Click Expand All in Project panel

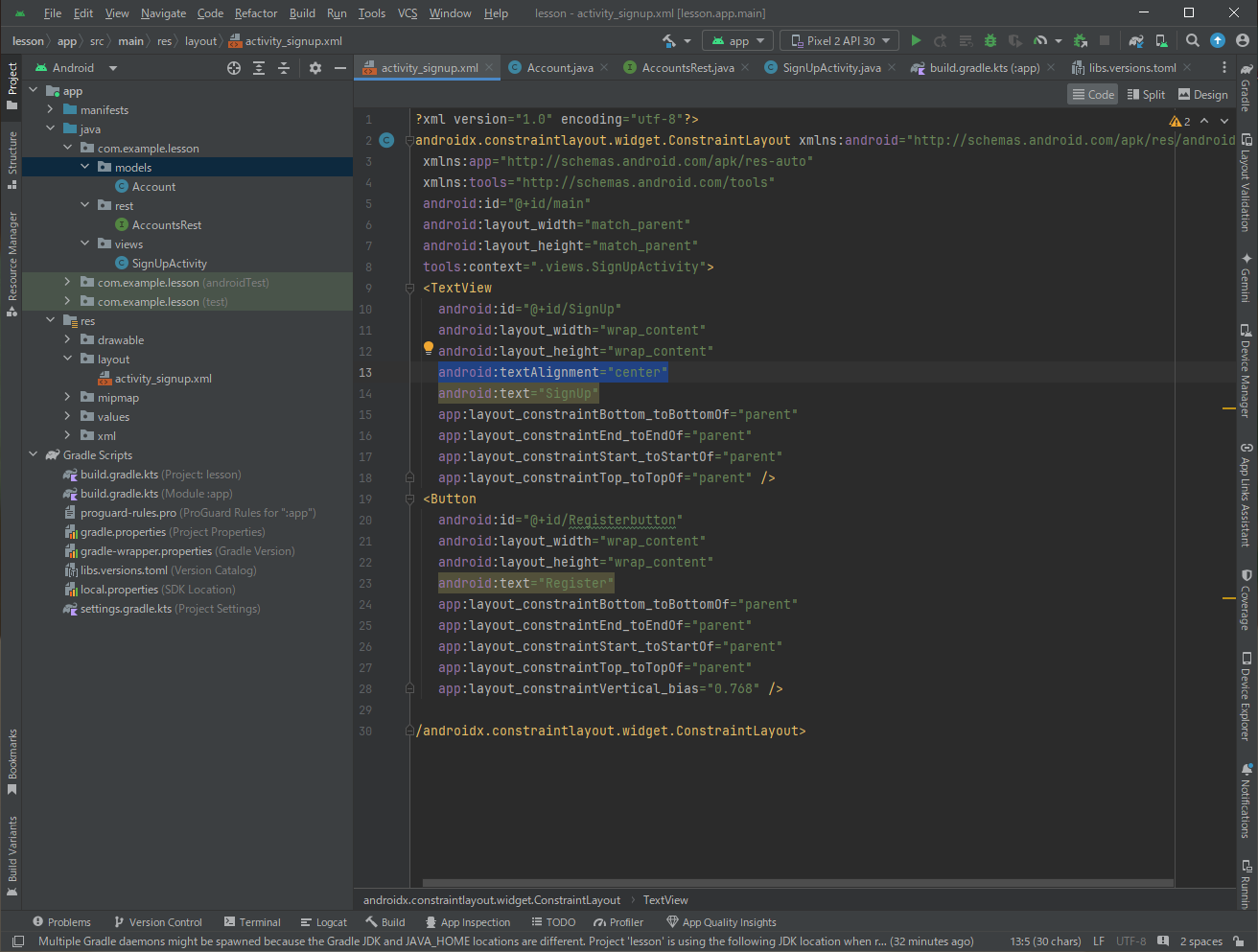(259, 68)
